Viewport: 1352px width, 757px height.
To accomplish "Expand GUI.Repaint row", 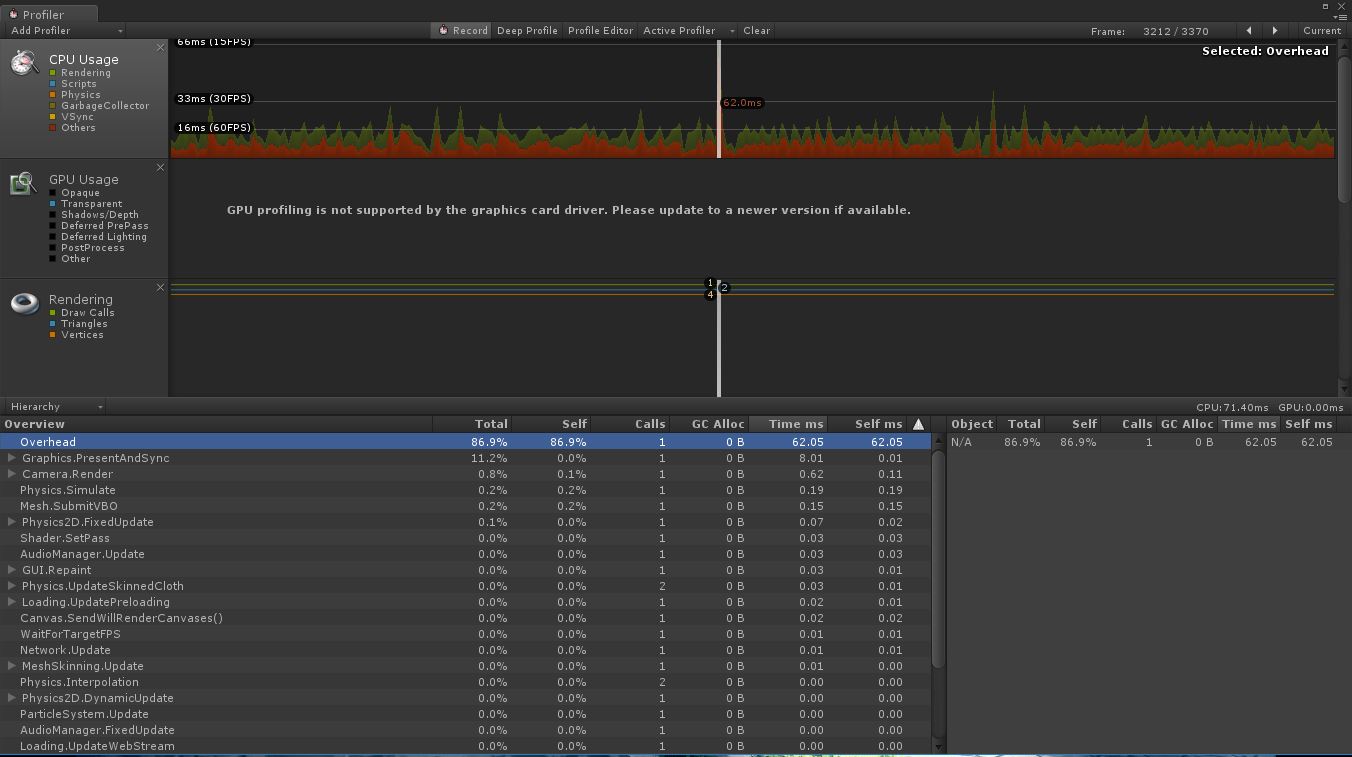I will [x=12, y=570].
